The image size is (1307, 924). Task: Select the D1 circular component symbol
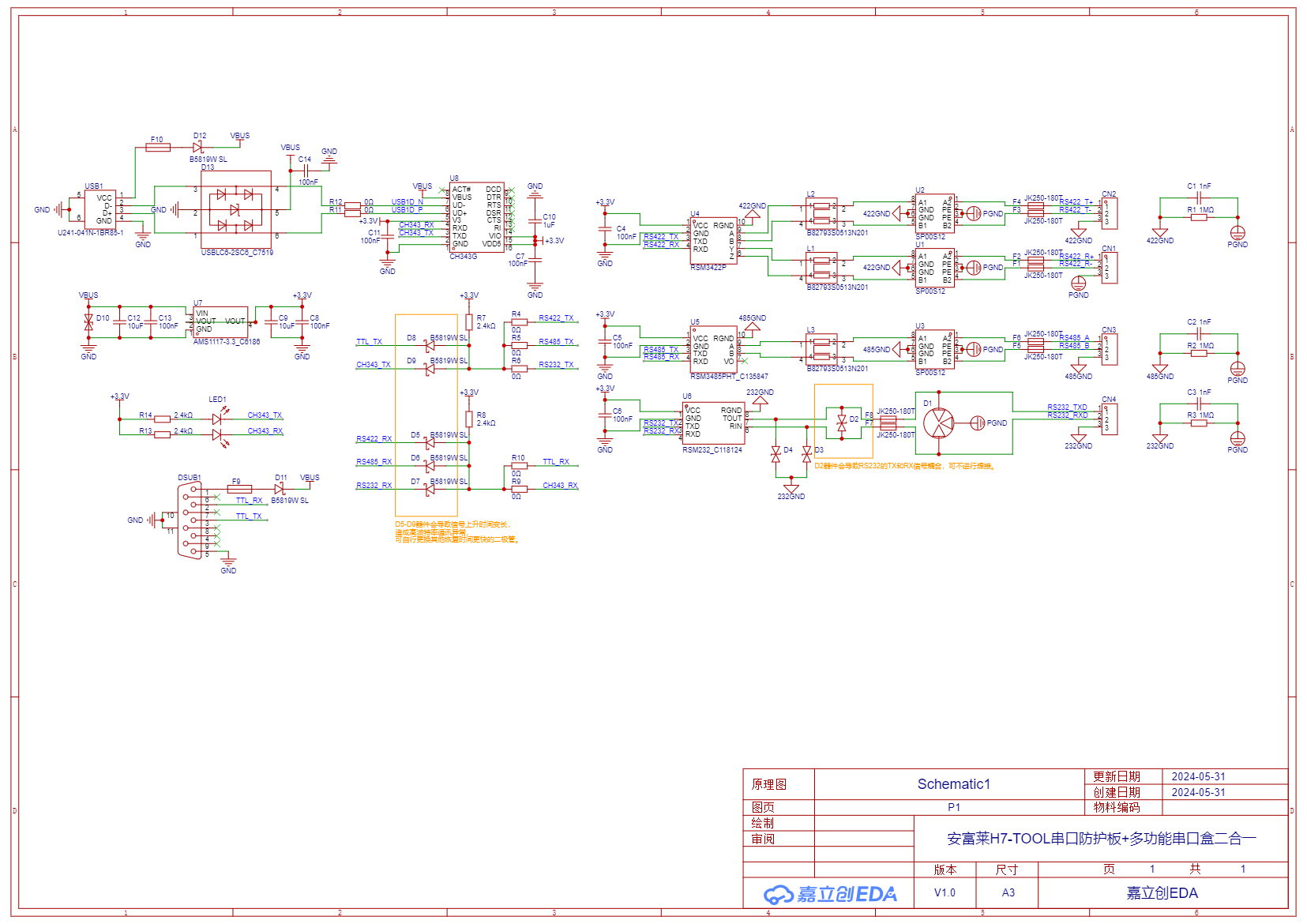coord(938,423)
